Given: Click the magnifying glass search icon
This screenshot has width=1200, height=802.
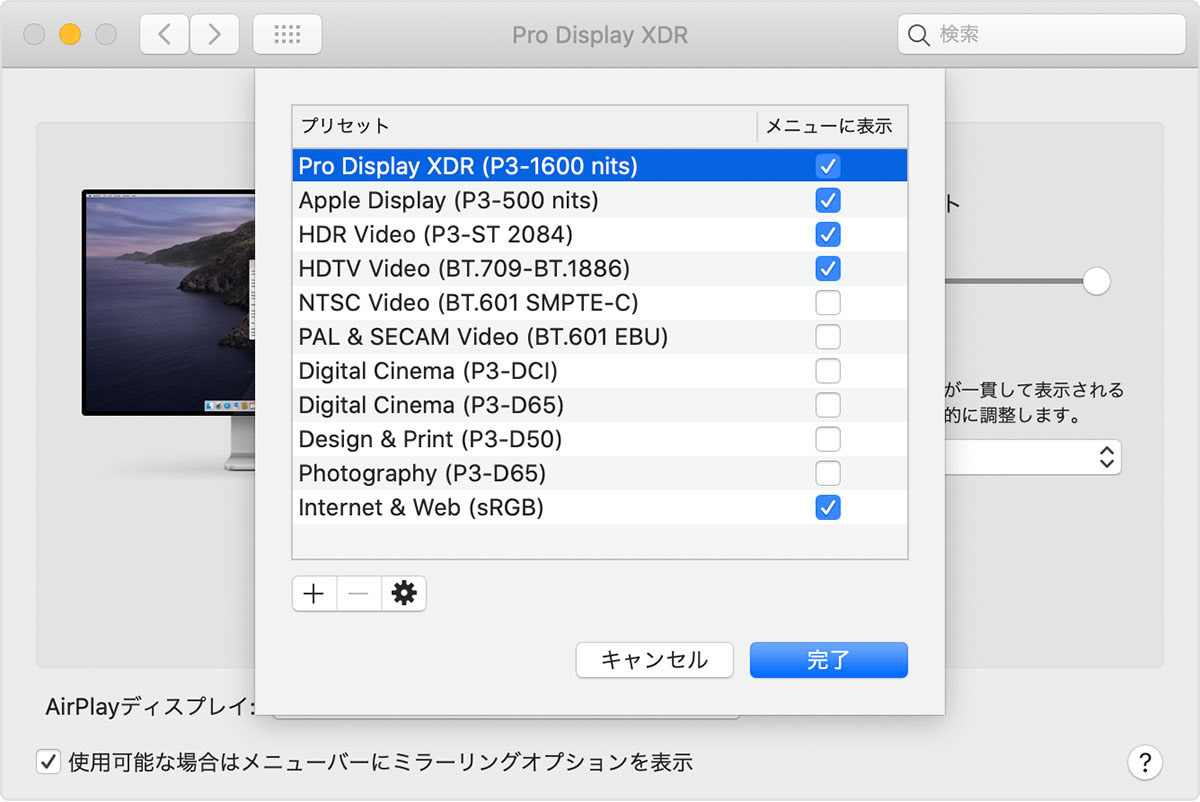Looking at the screenshot, I should [x=918, y=35].
